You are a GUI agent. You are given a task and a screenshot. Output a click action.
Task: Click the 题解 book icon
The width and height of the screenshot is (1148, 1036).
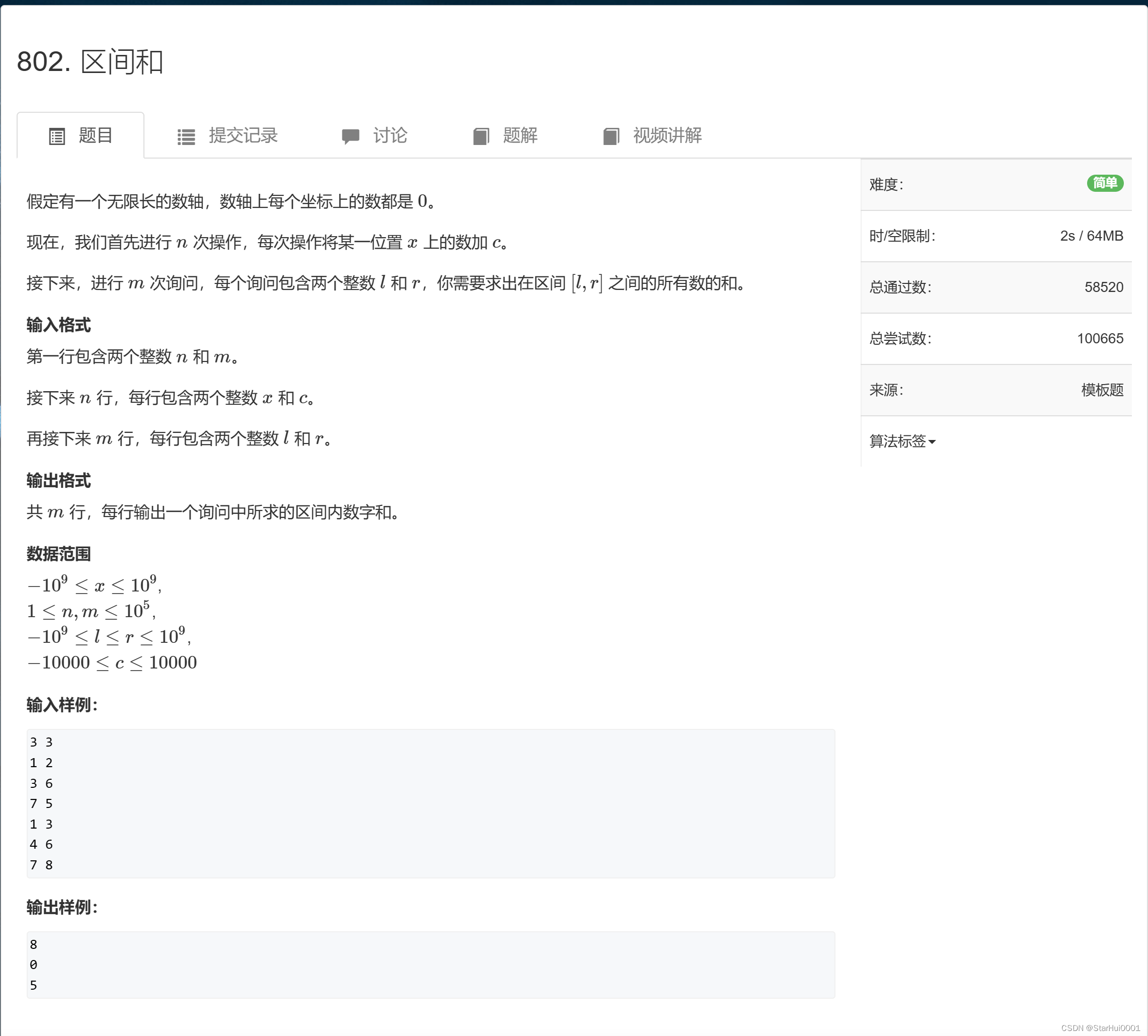pos(481,136)
